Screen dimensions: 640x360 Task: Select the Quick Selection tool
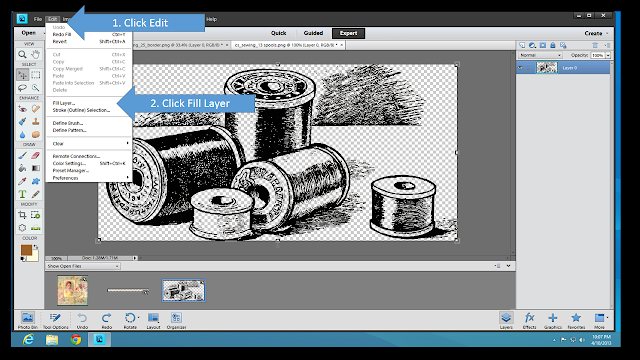(x=36, y=88)
